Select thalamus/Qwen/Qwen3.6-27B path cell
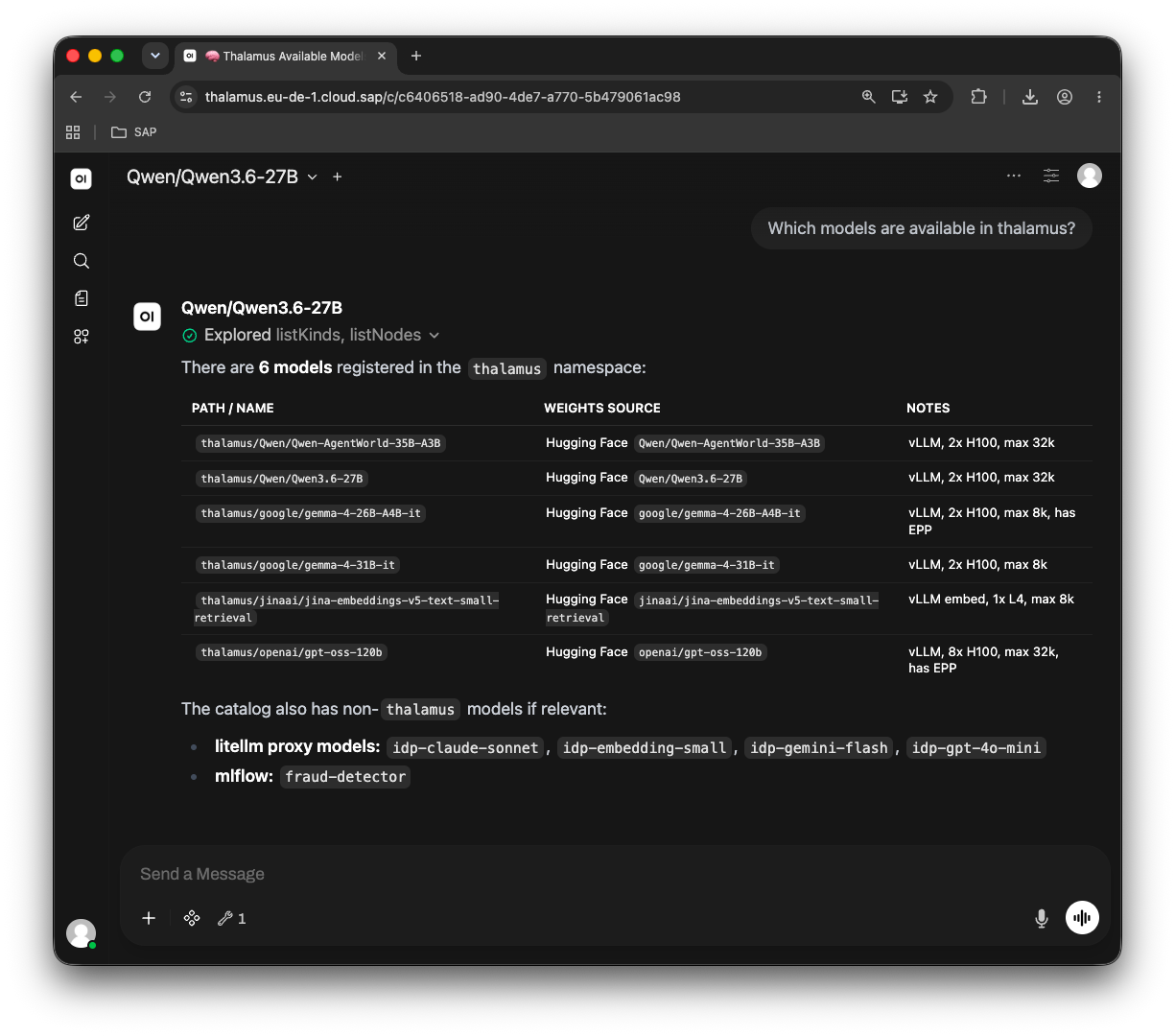The image size is (1175, 1036). pos(282,479)
